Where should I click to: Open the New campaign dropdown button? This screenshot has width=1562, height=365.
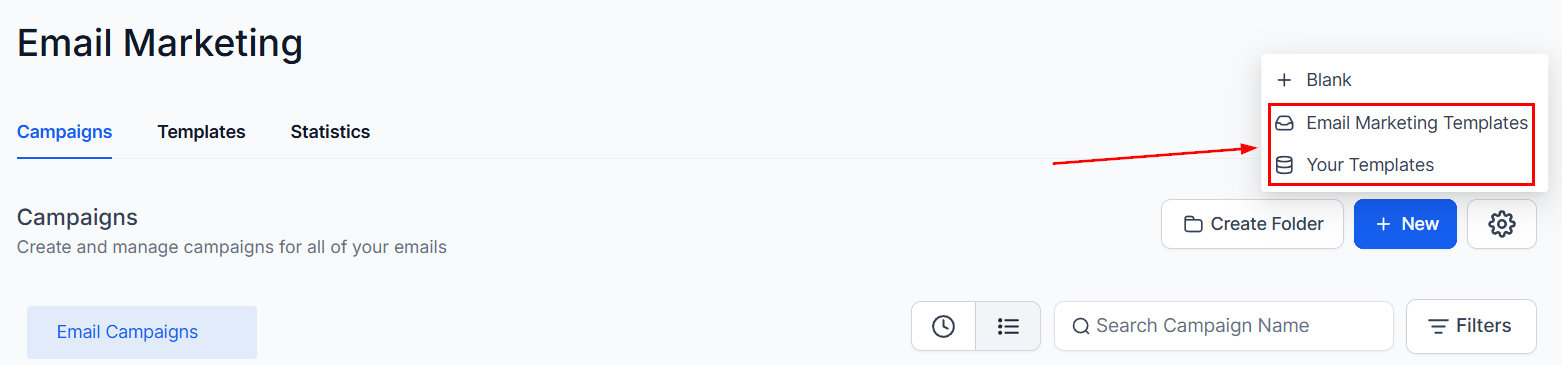click(1405, 224)
